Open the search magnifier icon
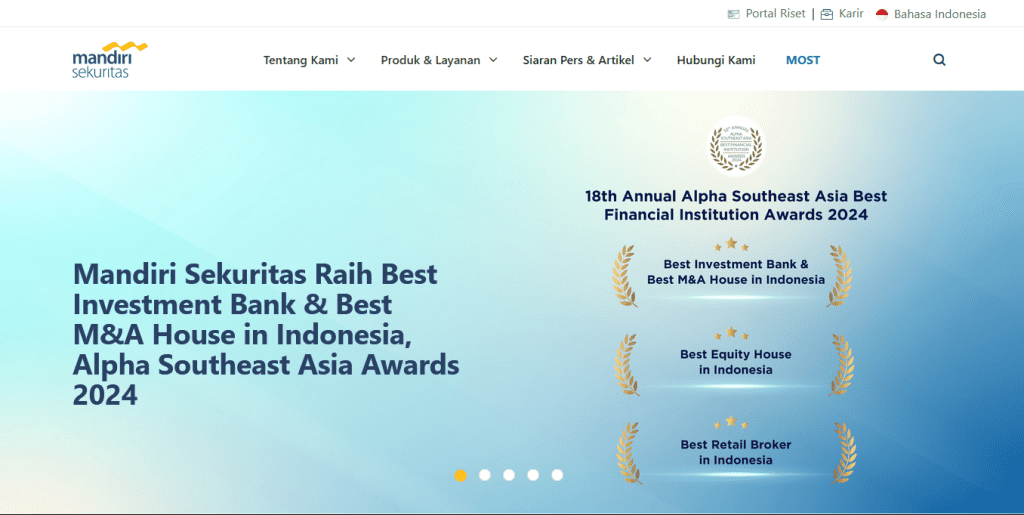 point(939,60)
